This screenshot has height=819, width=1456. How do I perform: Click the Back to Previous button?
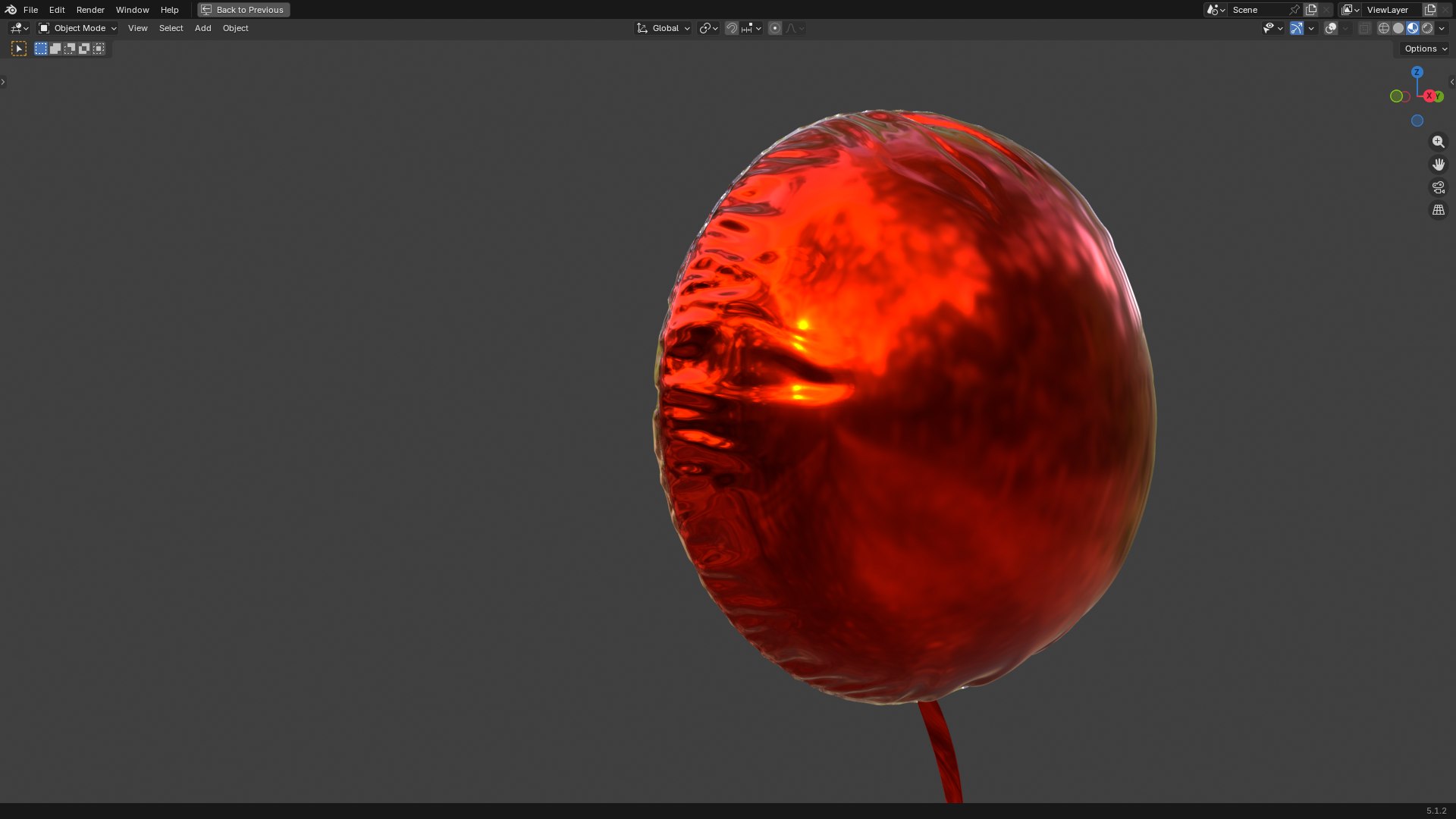(243, 10)
